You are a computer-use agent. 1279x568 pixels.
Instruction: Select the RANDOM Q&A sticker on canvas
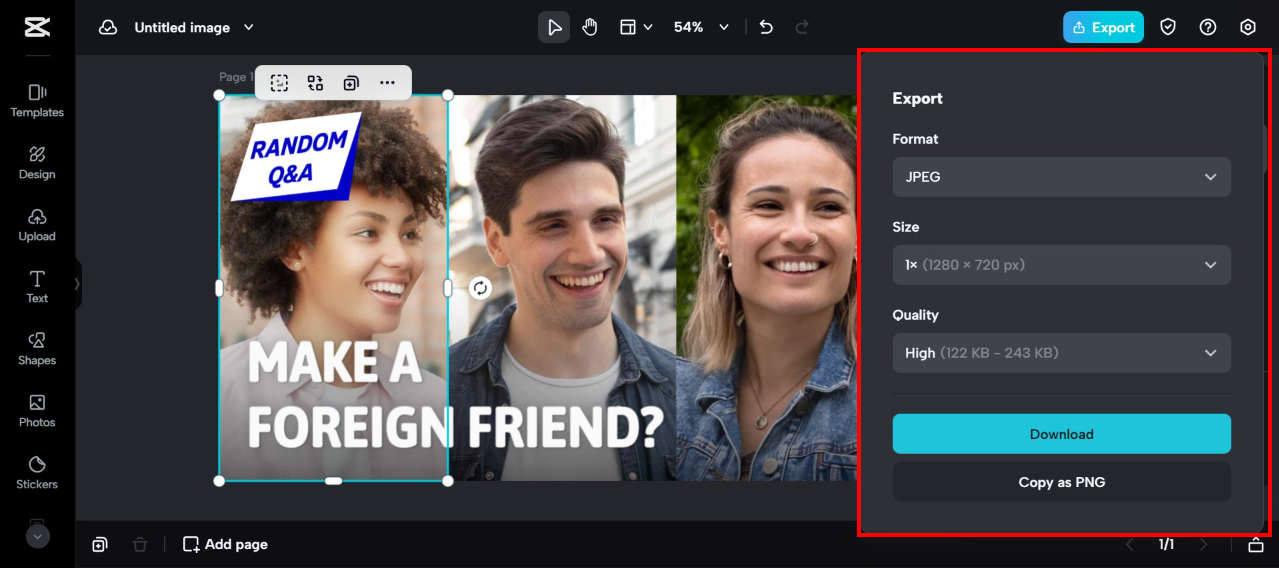pyautogui.click(x=296, y=159)
